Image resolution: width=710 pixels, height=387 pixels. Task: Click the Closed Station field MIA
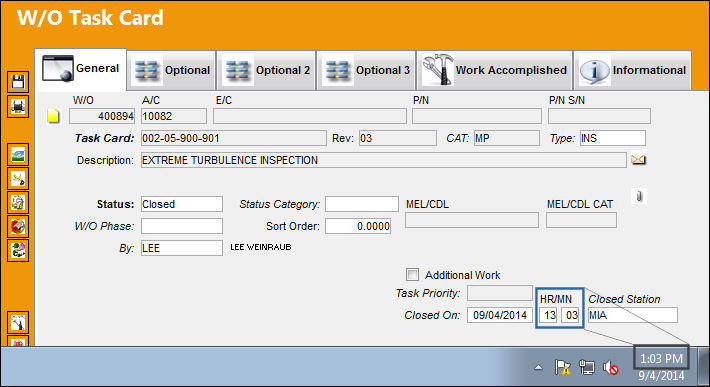[633, 315]
